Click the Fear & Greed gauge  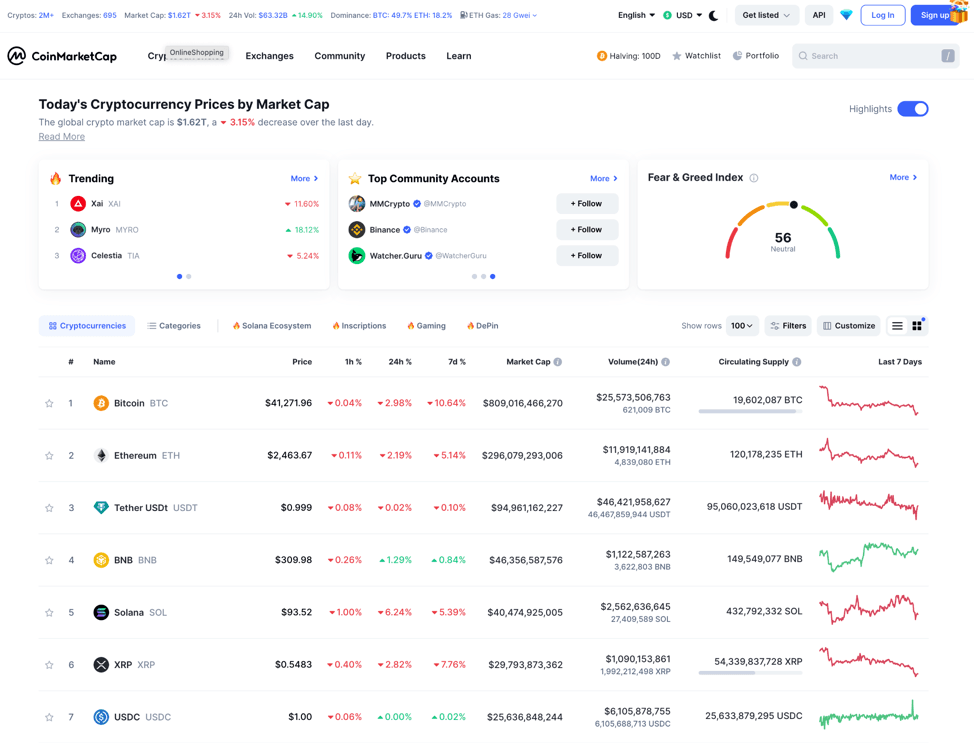click(783, 232)
